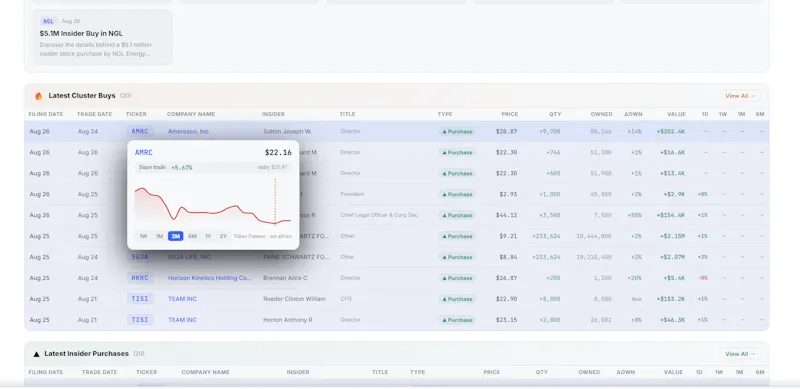
Task: Switch the AMRC chart to 1M range
Action: (159, 236)
